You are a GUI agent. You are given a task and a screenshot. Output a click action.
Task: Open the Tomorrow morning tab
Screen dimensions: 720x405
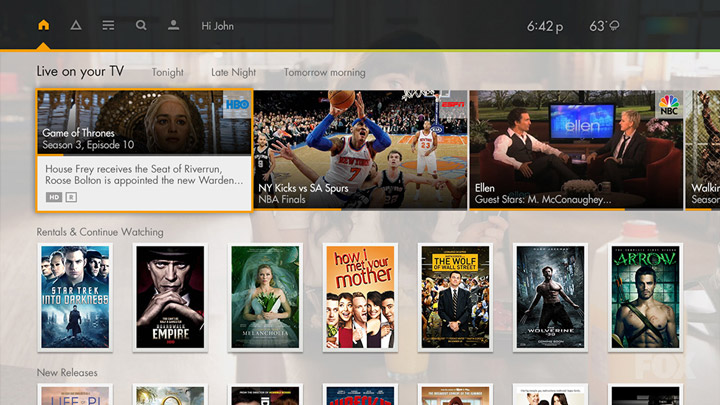(x=324, y=72)
